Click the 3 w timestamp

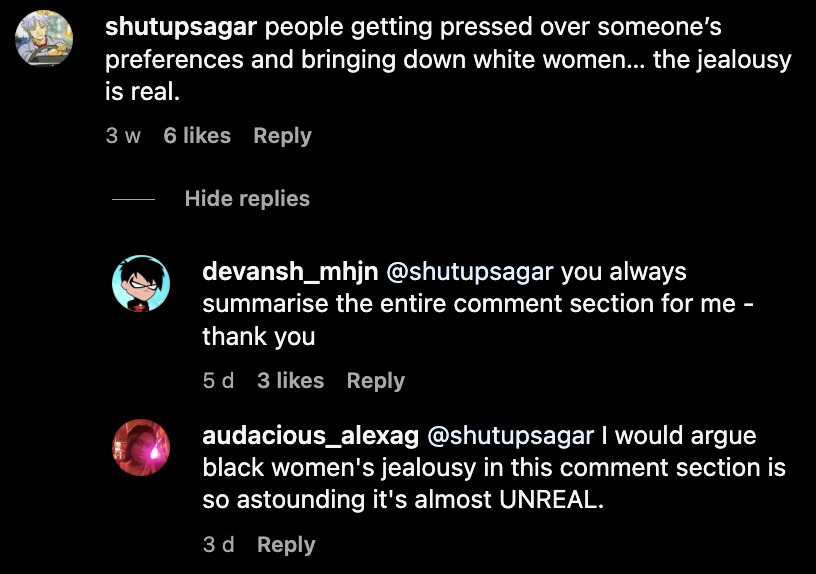coord(123,136)
